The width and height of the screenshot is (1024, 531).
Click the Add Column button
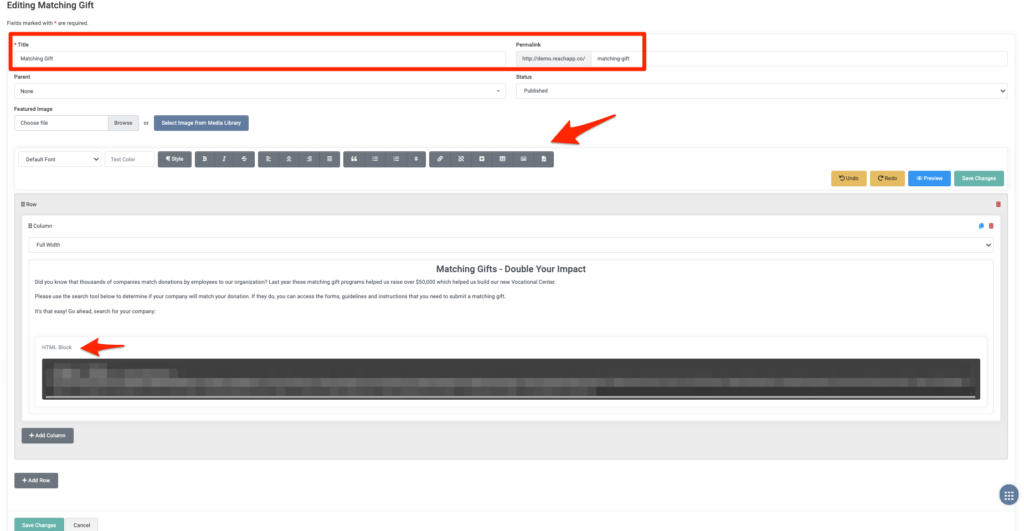(48, 436)
